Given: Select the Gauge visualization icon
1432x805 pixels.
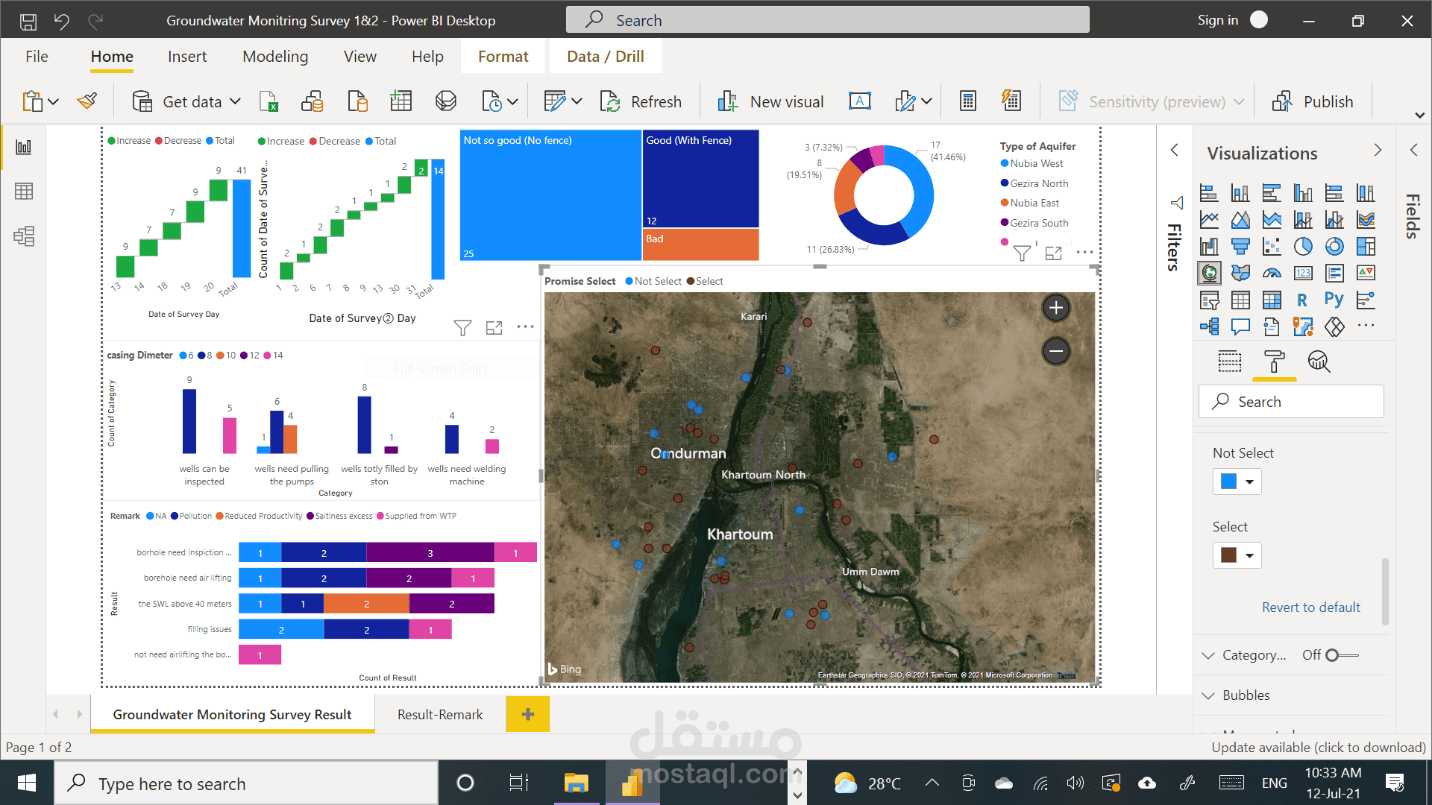Looking at the screenshot, I should pos(1272,273).
